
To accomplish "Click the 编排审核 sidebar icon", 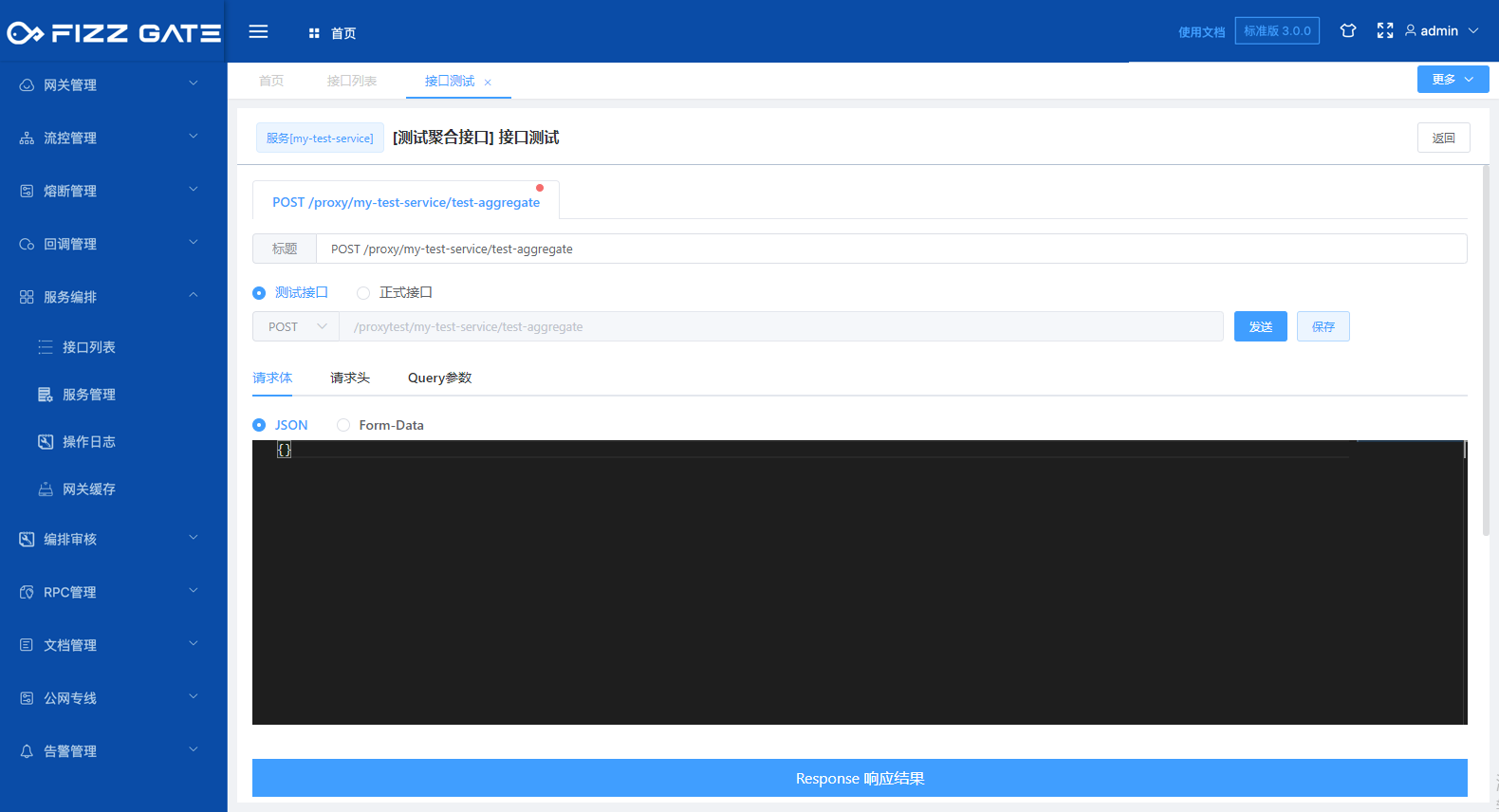I will pos(27,539).
